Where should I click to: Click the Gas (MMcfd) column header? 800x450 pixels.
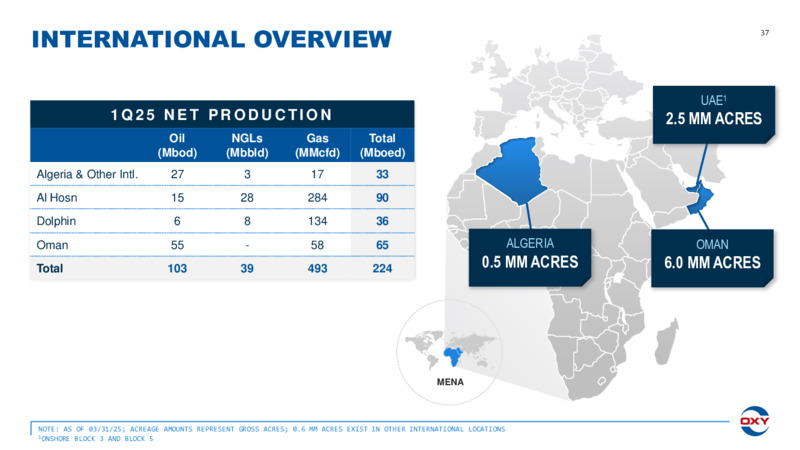tap(317, 145)
